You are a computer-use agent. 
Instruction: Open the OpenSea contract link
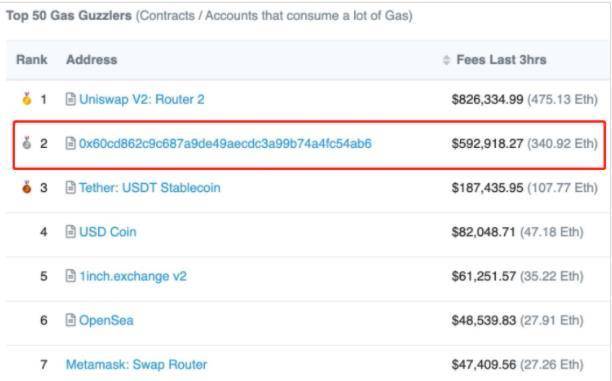click(106, 320)
